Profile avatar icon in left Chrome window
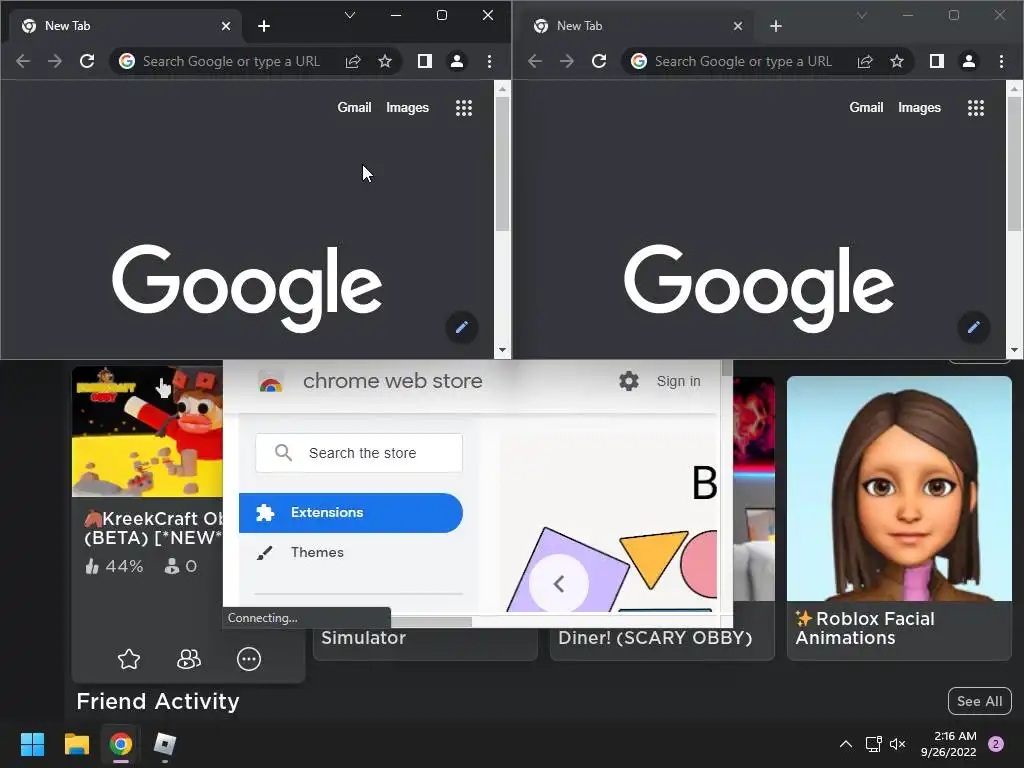1024x768 pixels. pyautogui.click(x=456, y=61)
